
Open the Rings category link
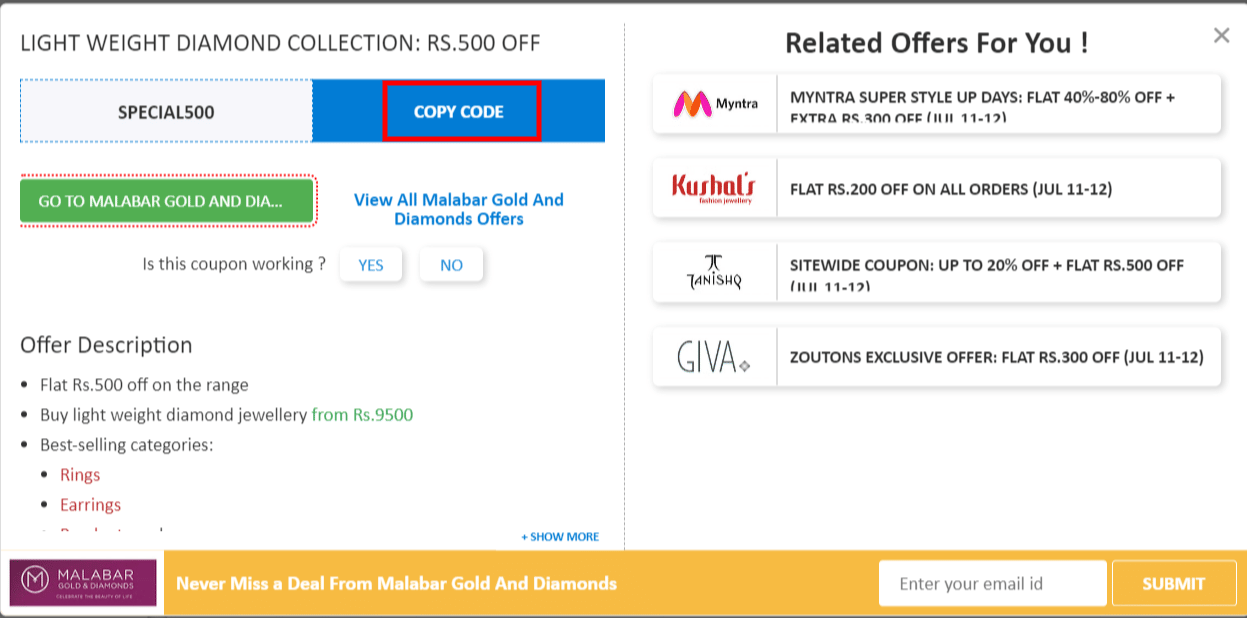[80, 474]
